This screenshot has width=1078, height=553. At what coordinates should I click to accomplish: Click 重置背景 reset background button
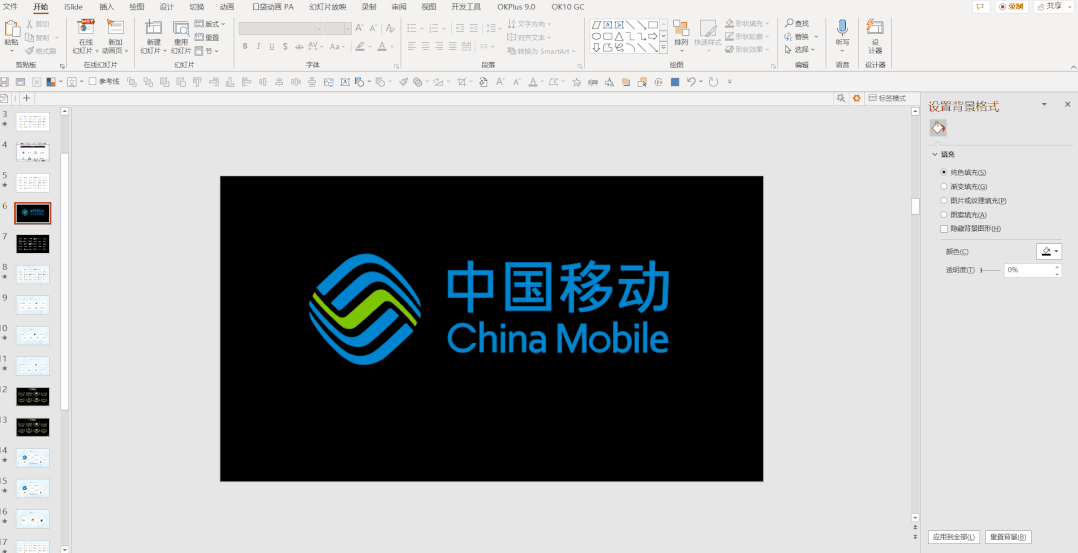point(1008,537)
